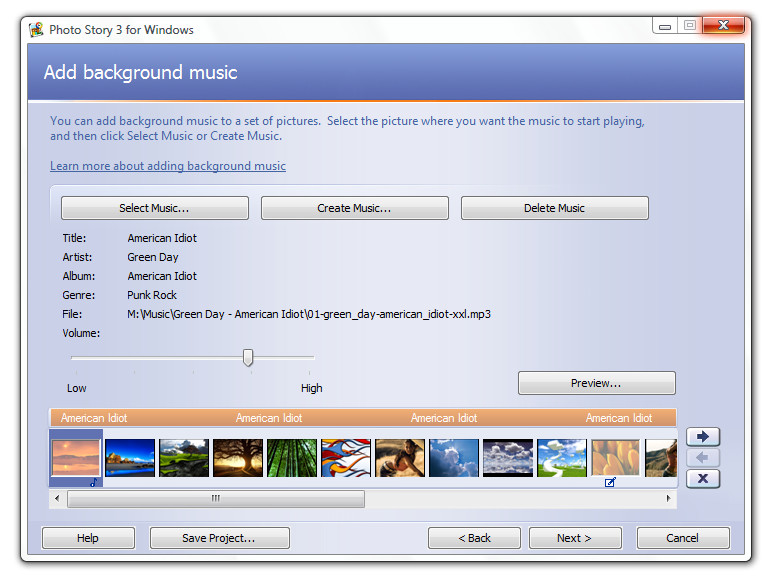
Task: Select the dark cloudy sky thumbnail
Action: [x=508, y=458]
